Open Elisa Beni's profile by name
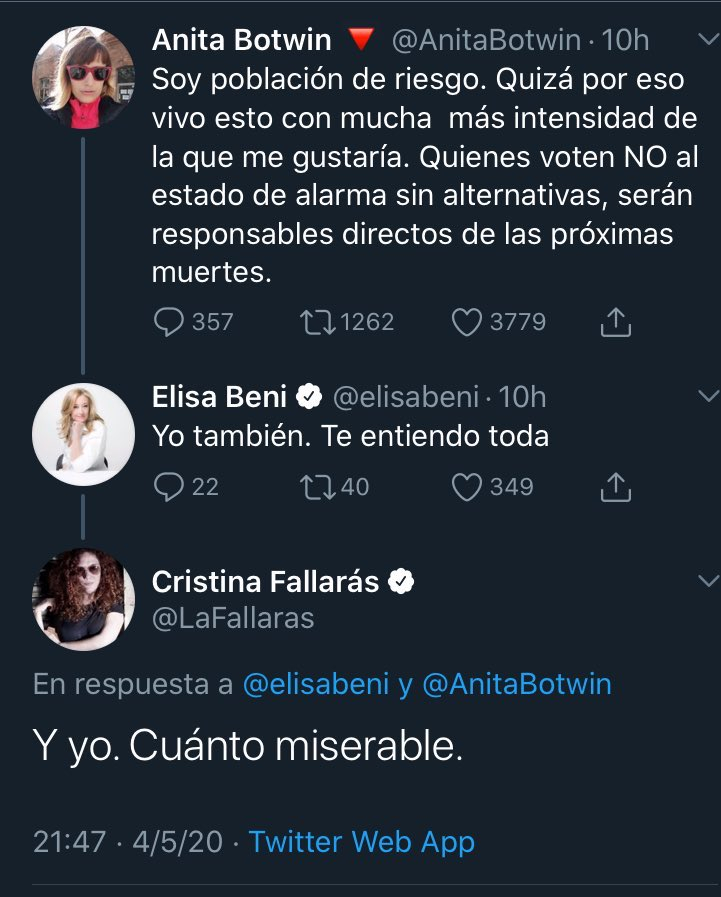 tap(220, 397)
